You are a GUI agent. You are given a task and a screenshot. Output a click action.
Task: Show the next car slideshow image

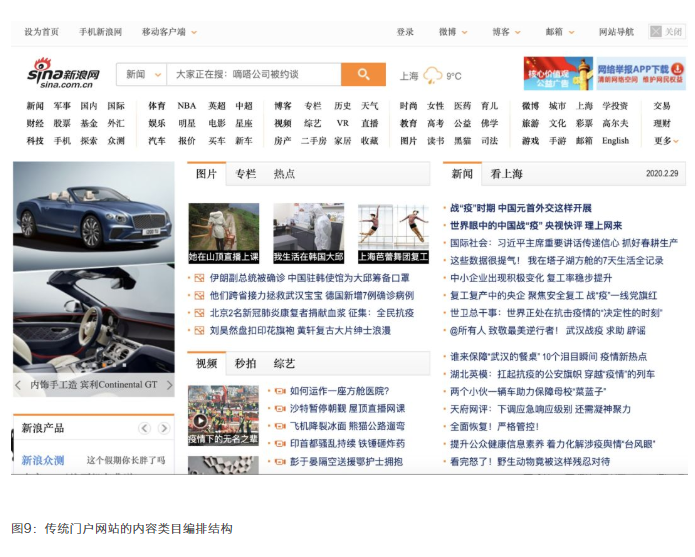(x=169, y=385)
